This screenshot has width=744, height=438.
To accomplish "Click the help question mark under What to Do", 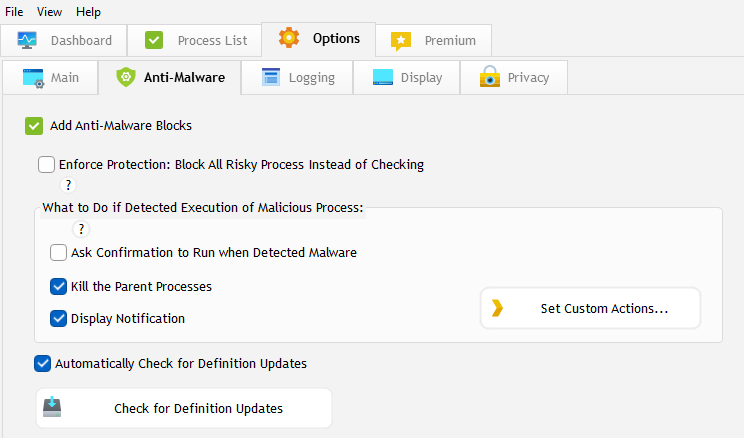I will [82, 229].
